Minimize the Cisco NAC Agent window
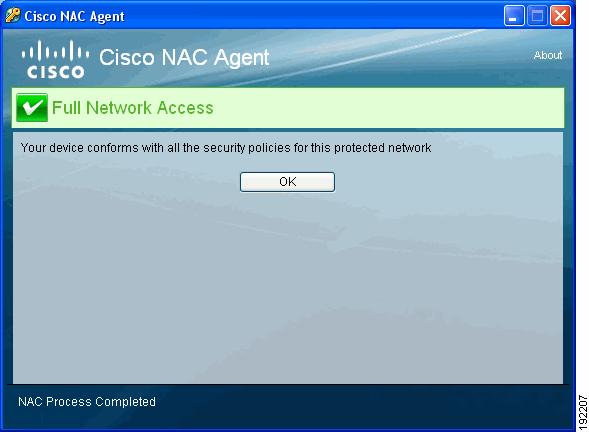 [514, 16]
